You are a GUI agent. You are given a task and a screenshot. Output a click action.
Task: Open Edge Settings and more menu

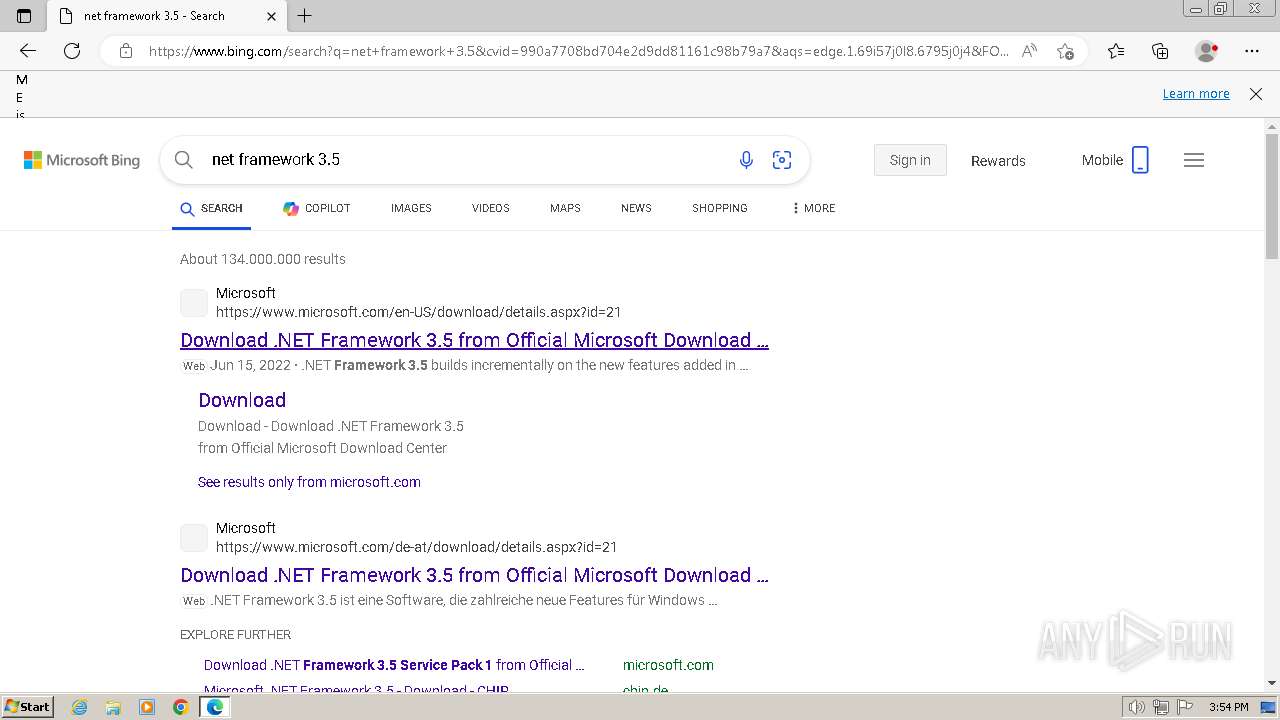(x=1252, y=51)
